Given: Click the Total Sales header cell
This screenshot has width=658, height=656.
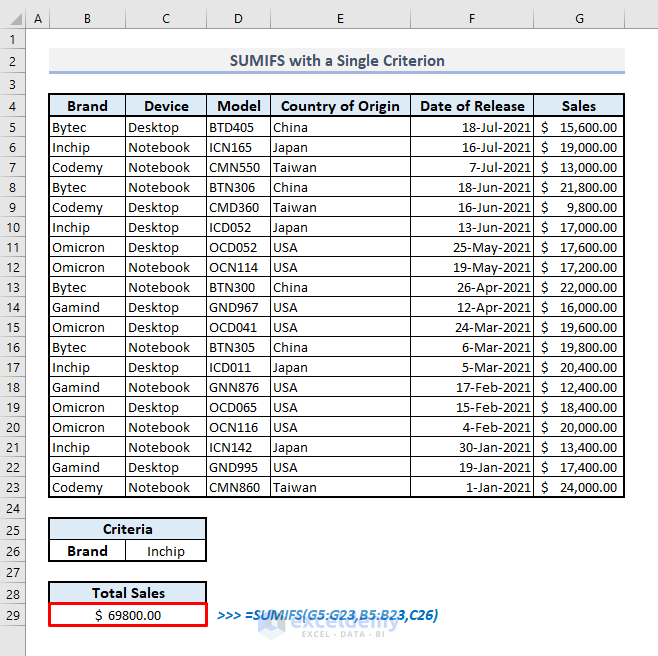Looking at the screenshot, I should coord(128,593).
